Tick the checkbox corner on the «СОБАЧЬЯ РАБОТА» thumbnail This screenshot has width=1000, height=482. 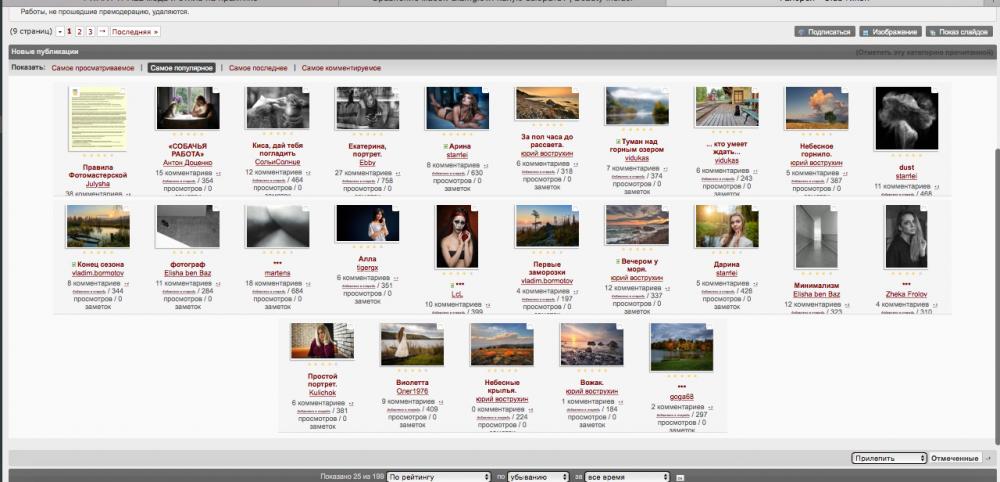(216, 91)
